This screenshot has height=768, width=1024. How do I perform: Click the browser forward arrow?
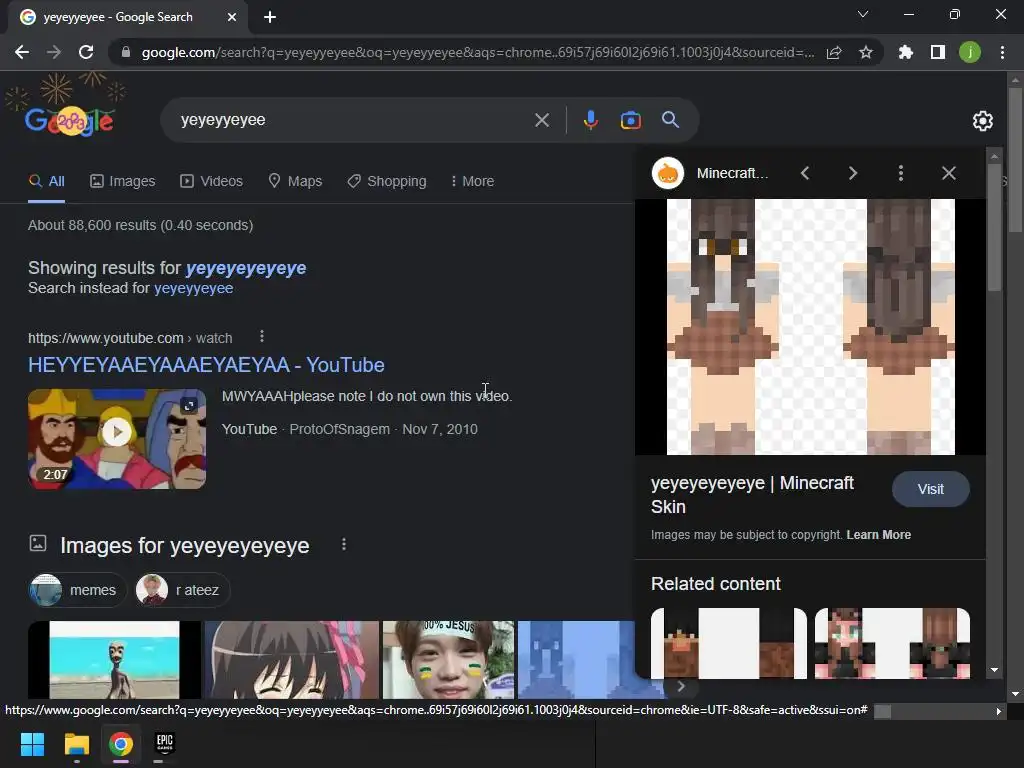click(x=54, y=52)
